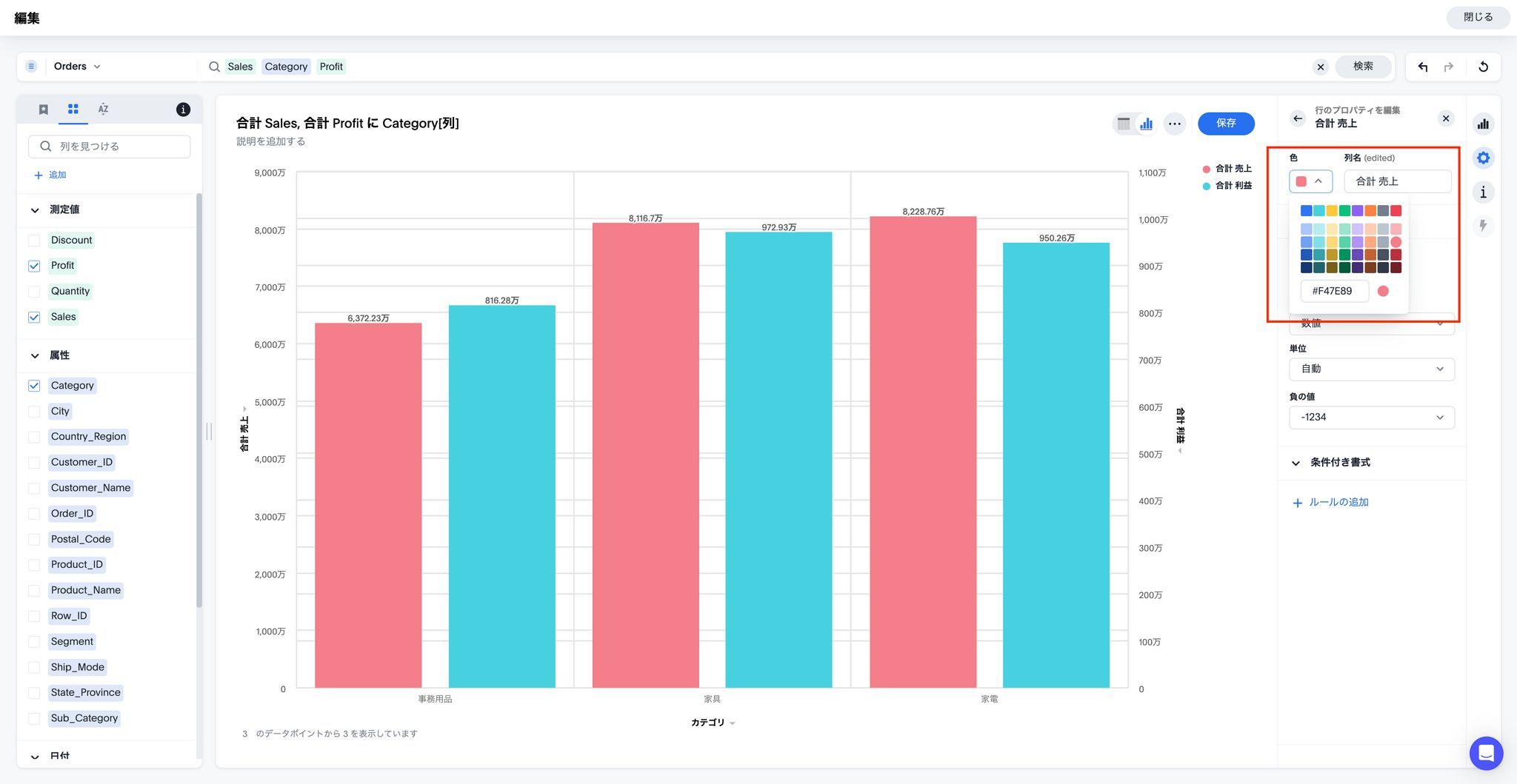Click the 追加 link
Screen dimensions: 1517x784
point(50,175)
